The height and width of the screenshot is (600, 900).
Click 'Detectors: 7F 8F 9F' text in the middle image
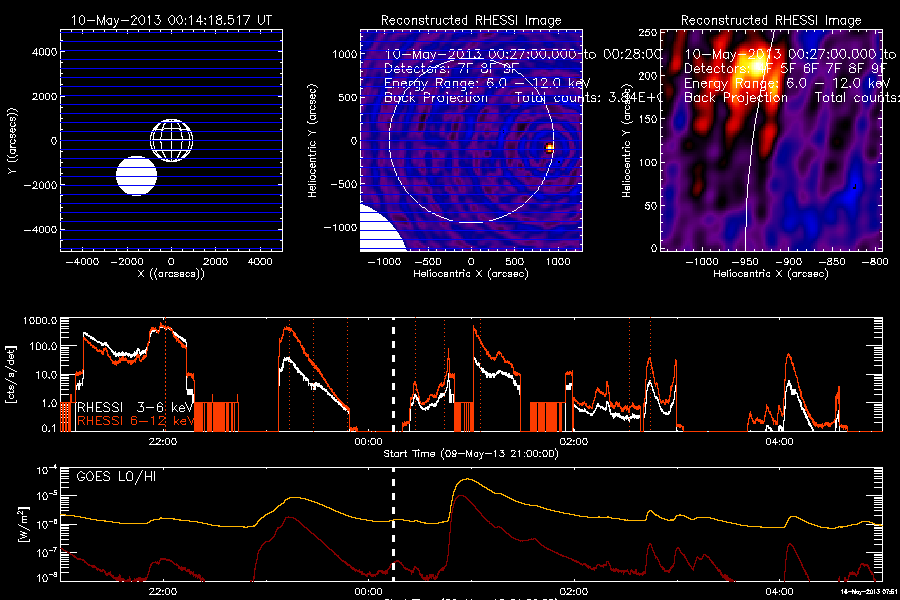pyautogui.click(x=451, y=68)
